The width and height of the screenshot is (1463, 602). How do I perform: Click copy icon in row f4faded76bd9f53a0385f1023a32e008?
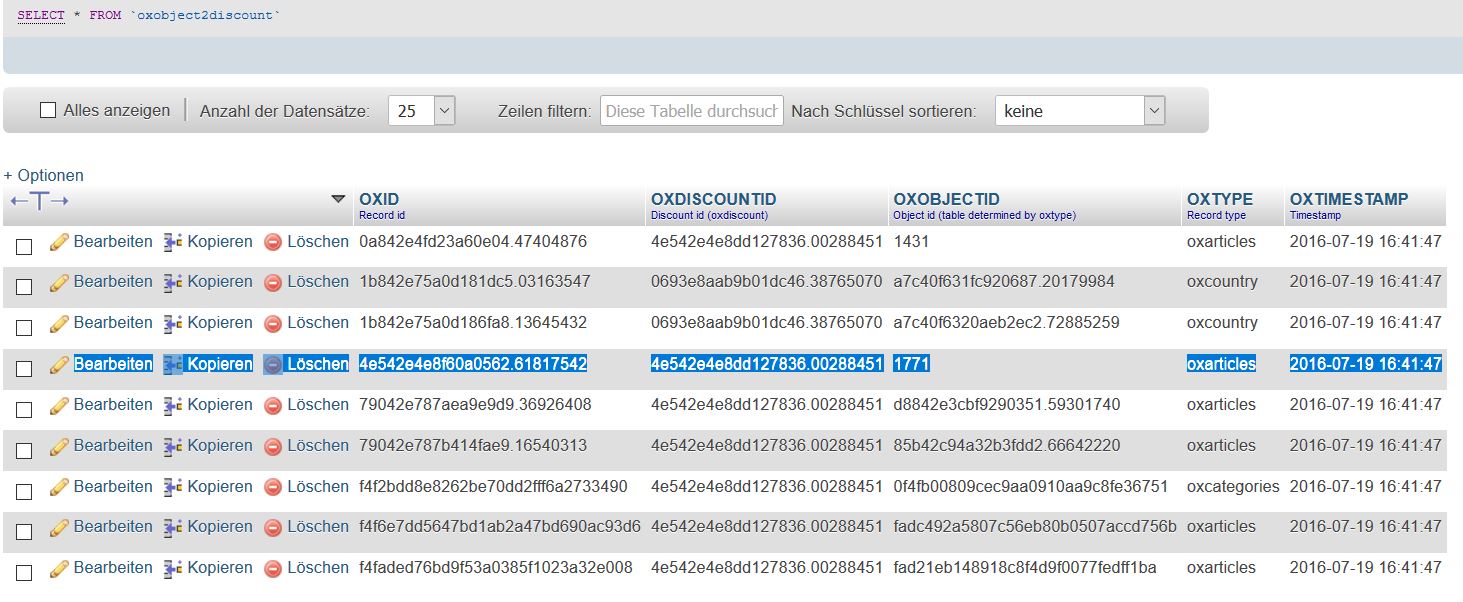[173, 568]
